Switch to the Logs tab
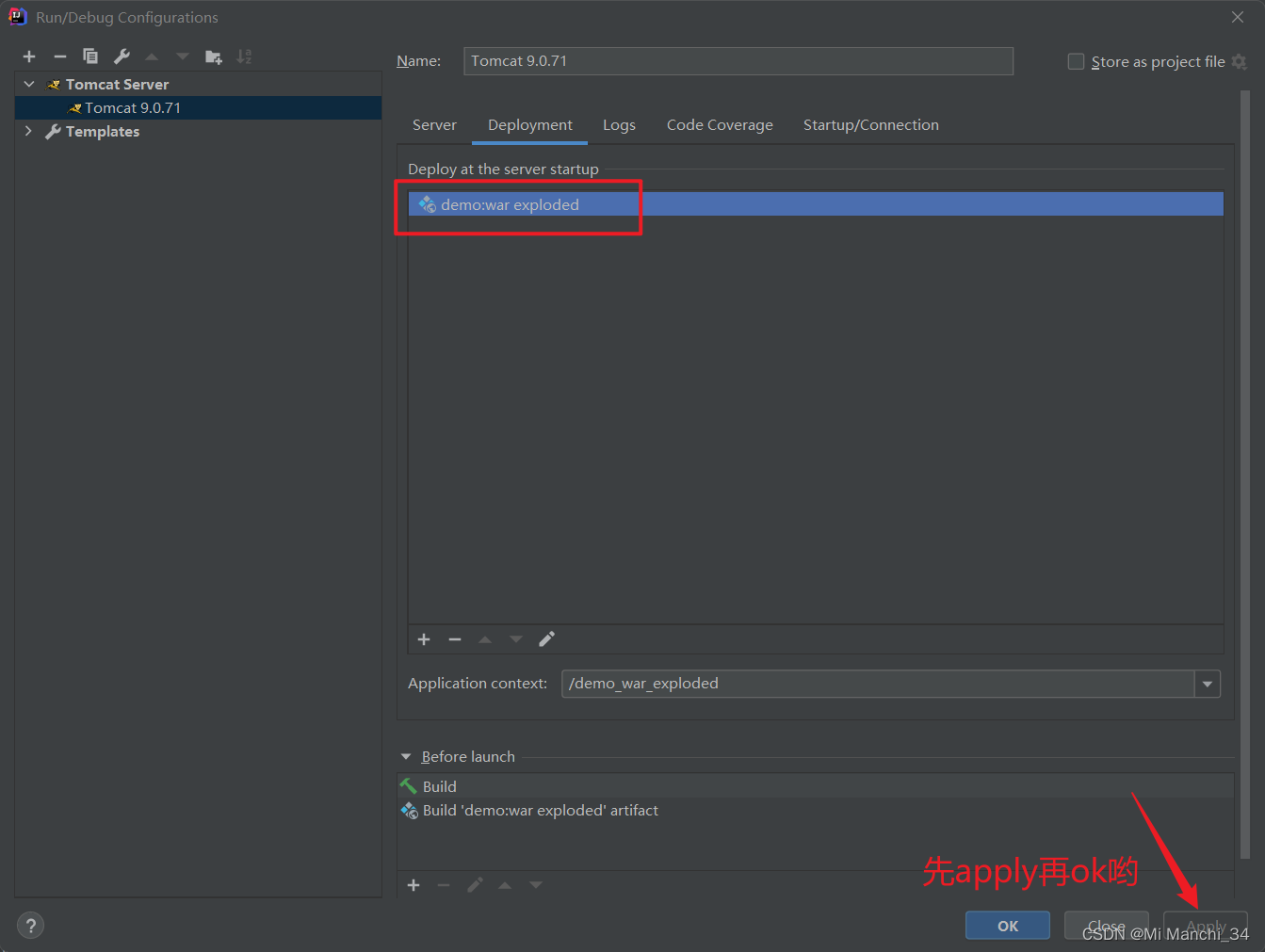1265x952 pixels. tap(619, 125)
